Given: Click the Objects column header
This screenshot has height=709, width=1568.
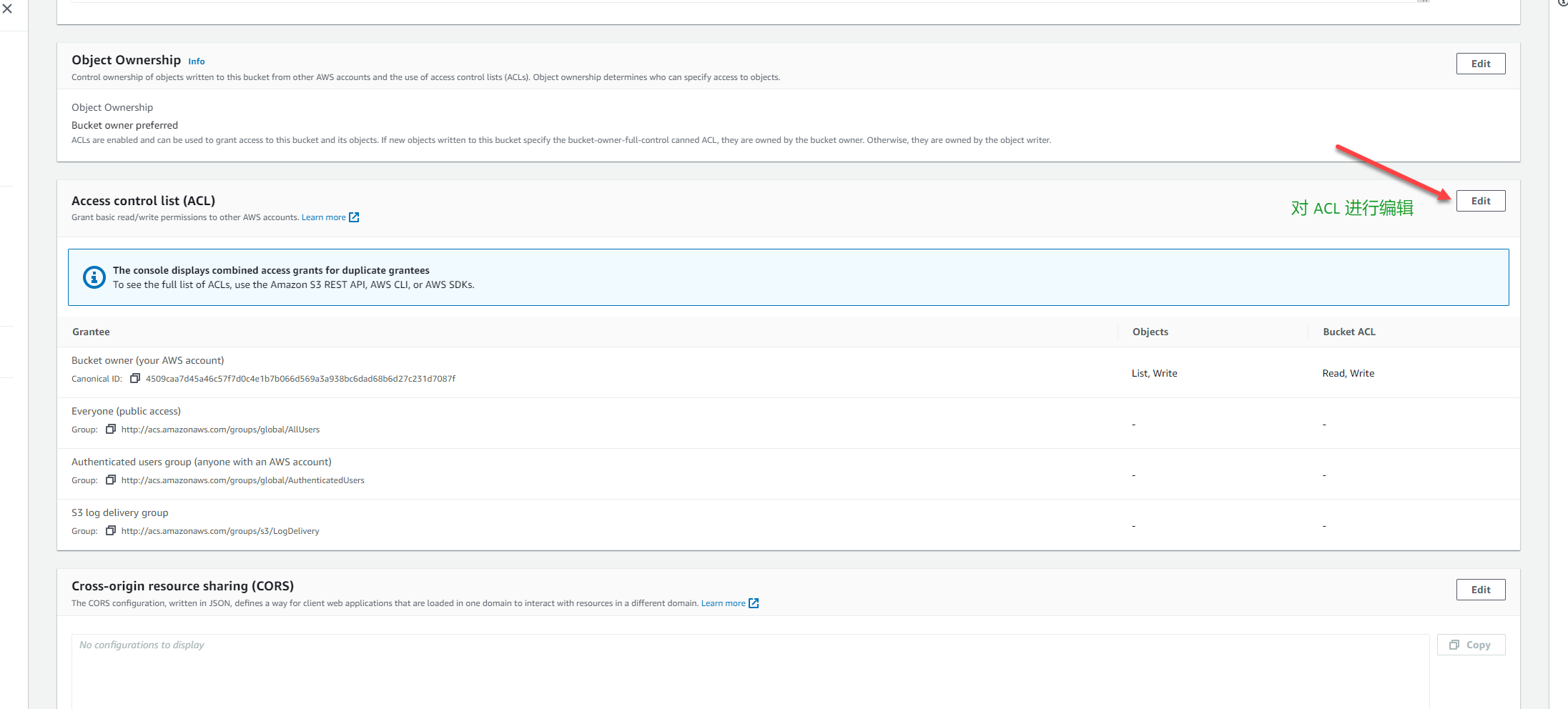Looking at the screenshot, I should [x=1150, y=332].
